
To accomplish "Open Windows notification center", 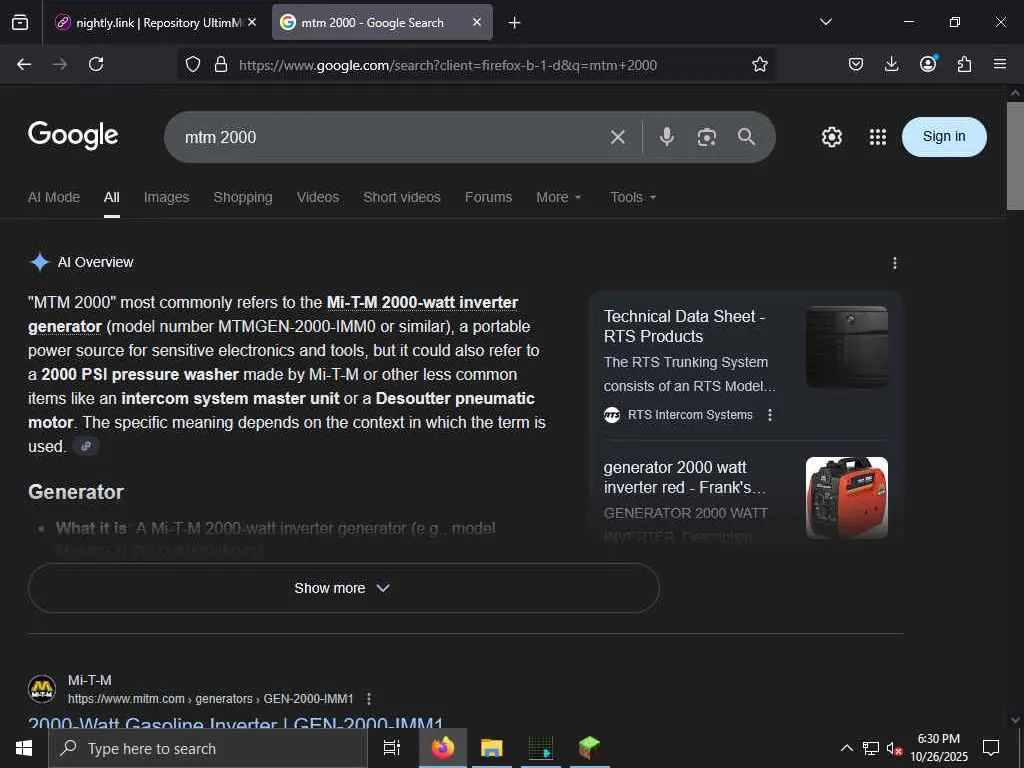I will point(991,748).
